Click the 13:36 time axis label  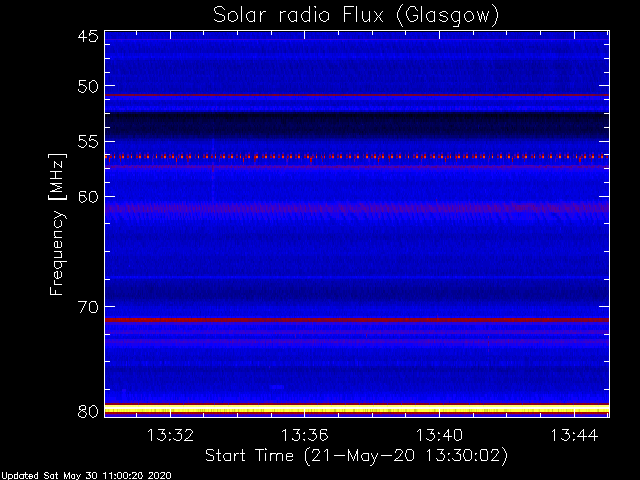tap(304, 435)
